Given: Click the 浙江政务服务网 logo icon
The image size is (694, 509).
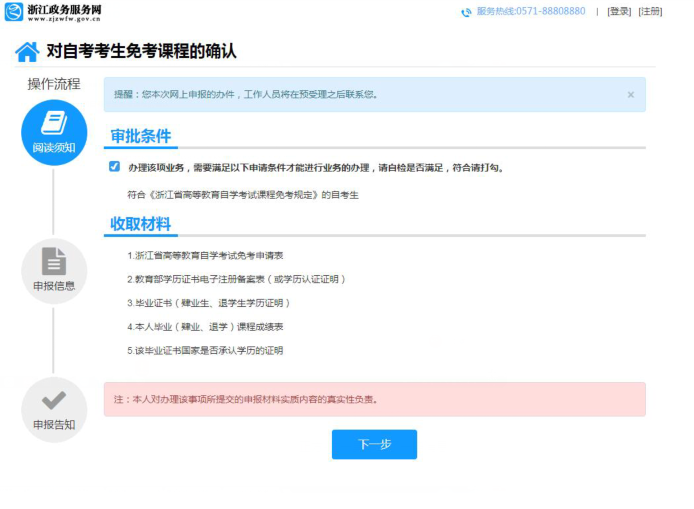Looking at the screenshot, I should pos(14,12).
